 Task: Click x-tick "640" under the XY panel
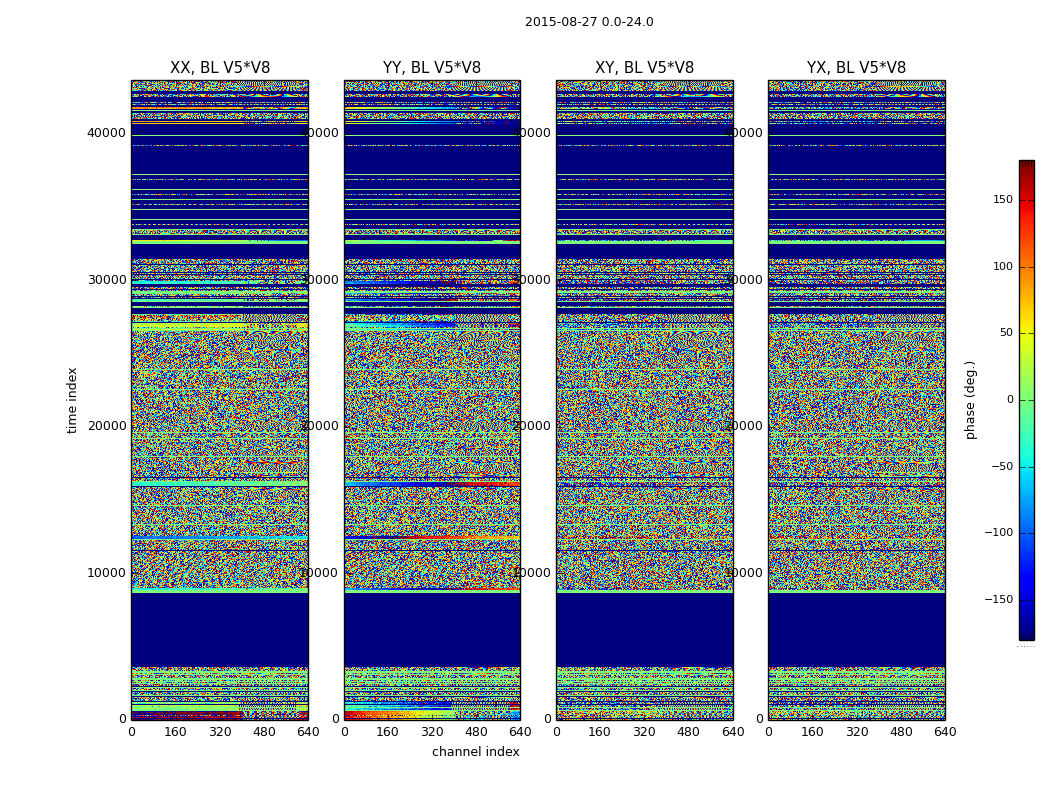733,732
